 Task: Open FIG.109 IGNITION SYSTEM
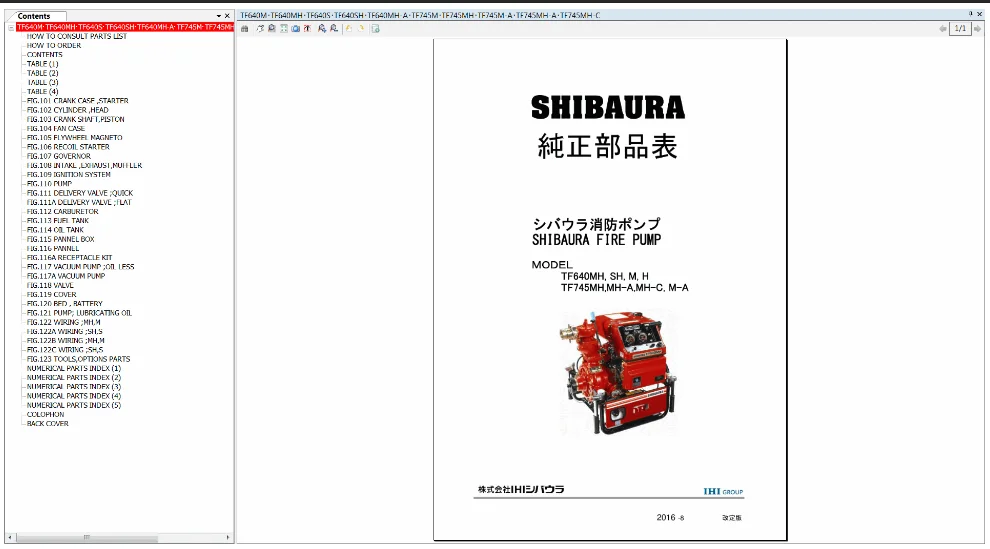68,175
